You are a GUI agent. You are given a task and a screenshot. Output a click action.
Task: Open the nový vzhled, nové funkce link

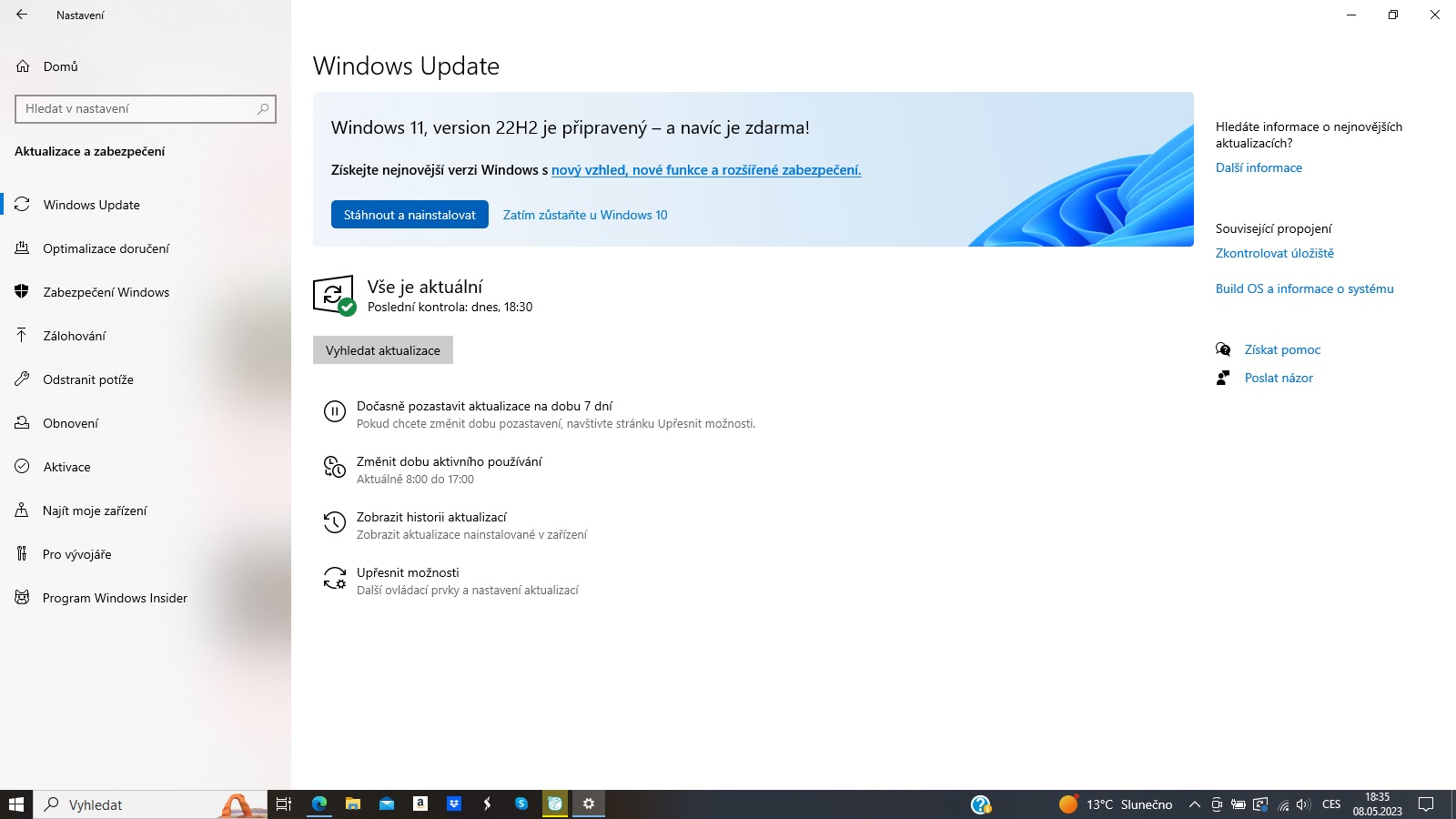[x=706, y=170]
